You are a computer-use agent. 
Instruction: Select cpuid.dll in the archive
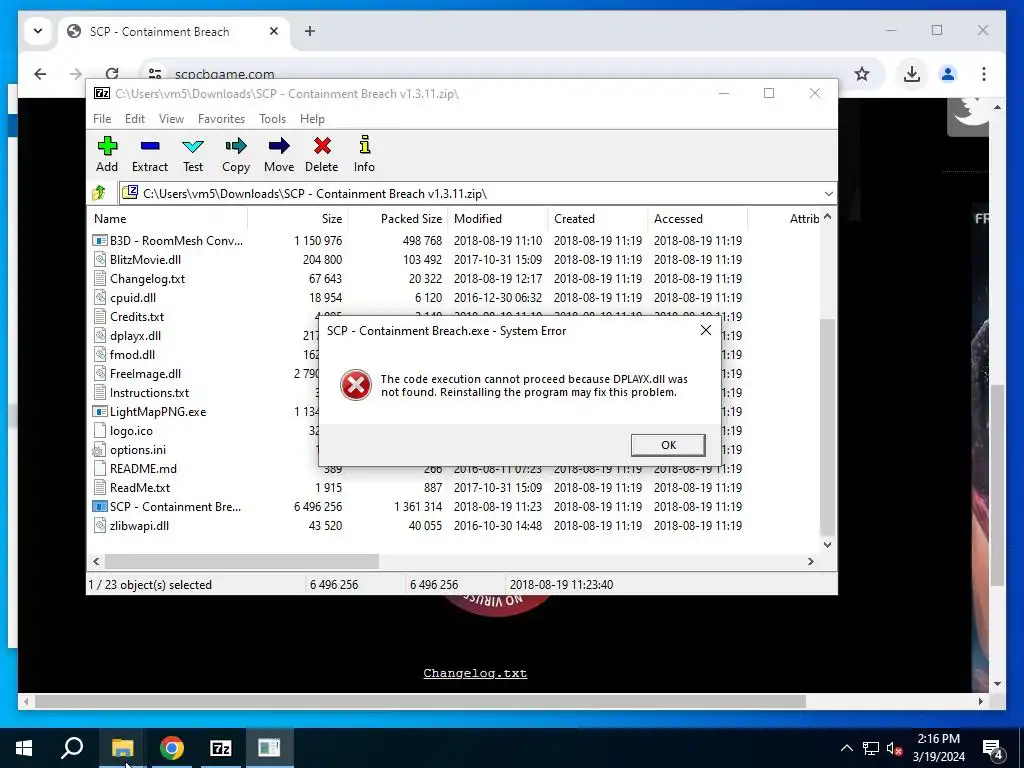[x=133, y=297]
